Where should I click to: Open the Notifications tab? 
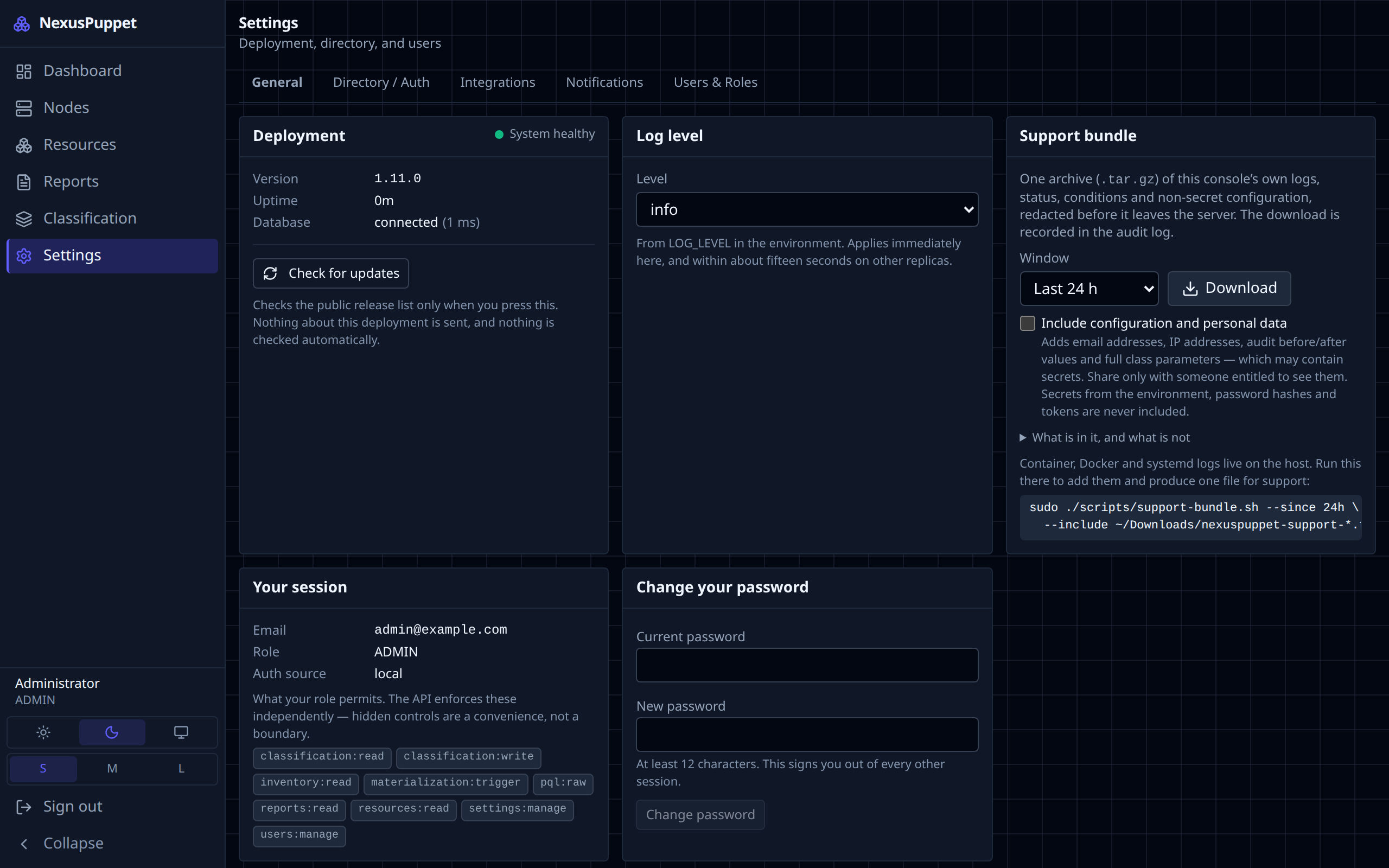tap(604, 82)
